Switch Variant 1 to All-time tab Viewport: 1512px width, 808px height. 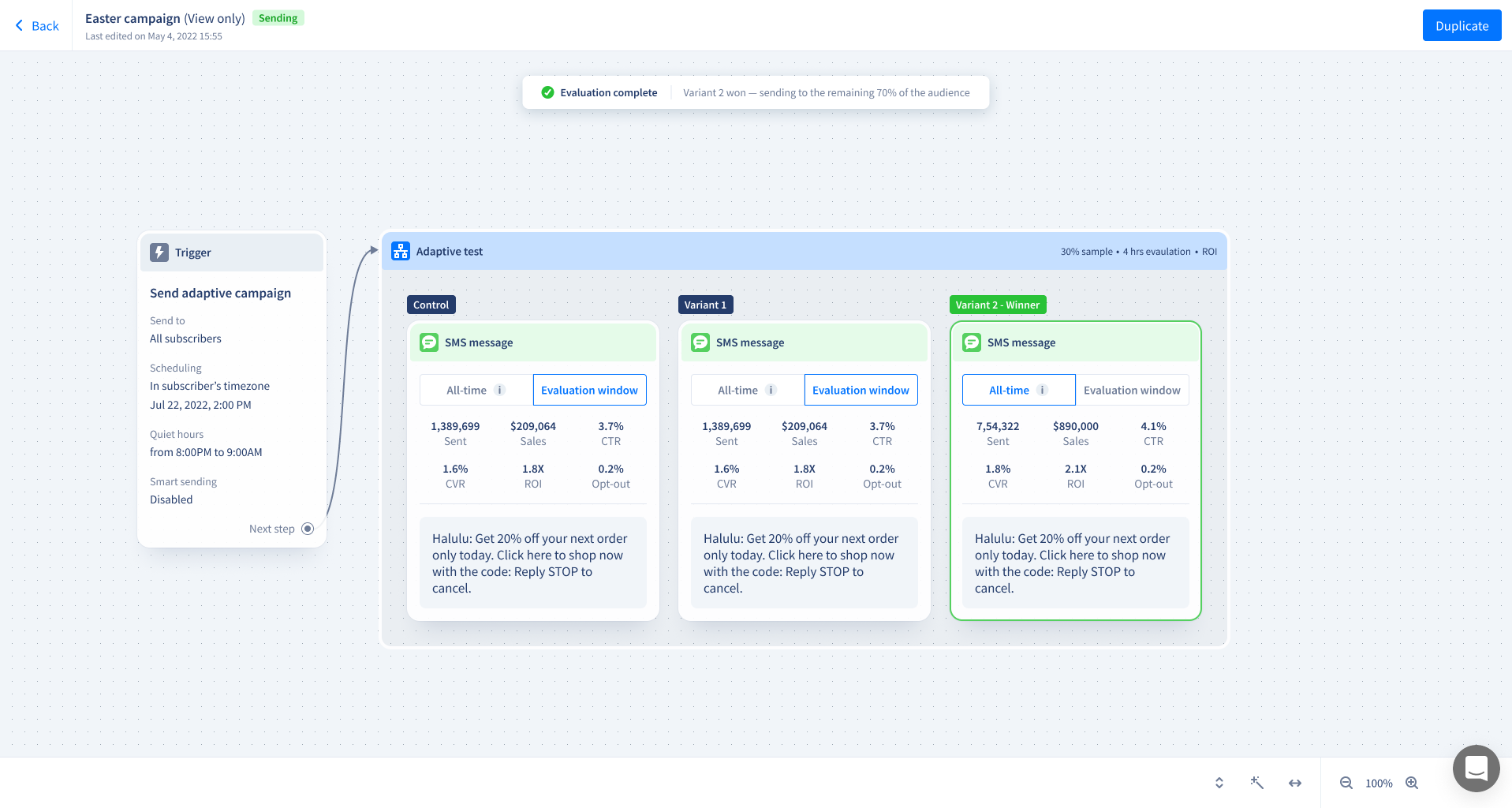click(x=748, y=390)
